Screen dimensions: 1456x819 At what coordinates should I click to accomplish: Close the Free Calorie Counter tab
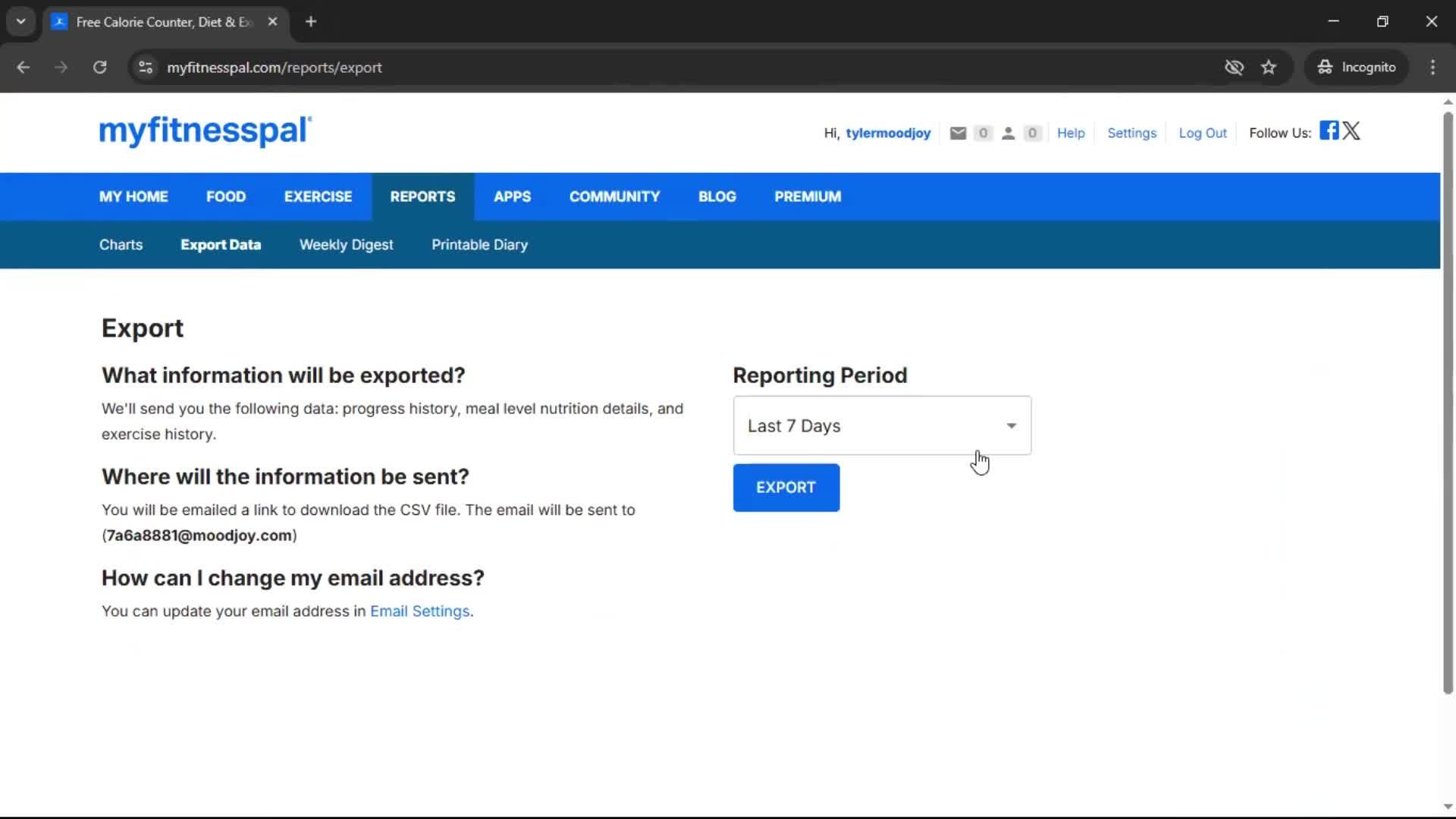pos(272,22)
